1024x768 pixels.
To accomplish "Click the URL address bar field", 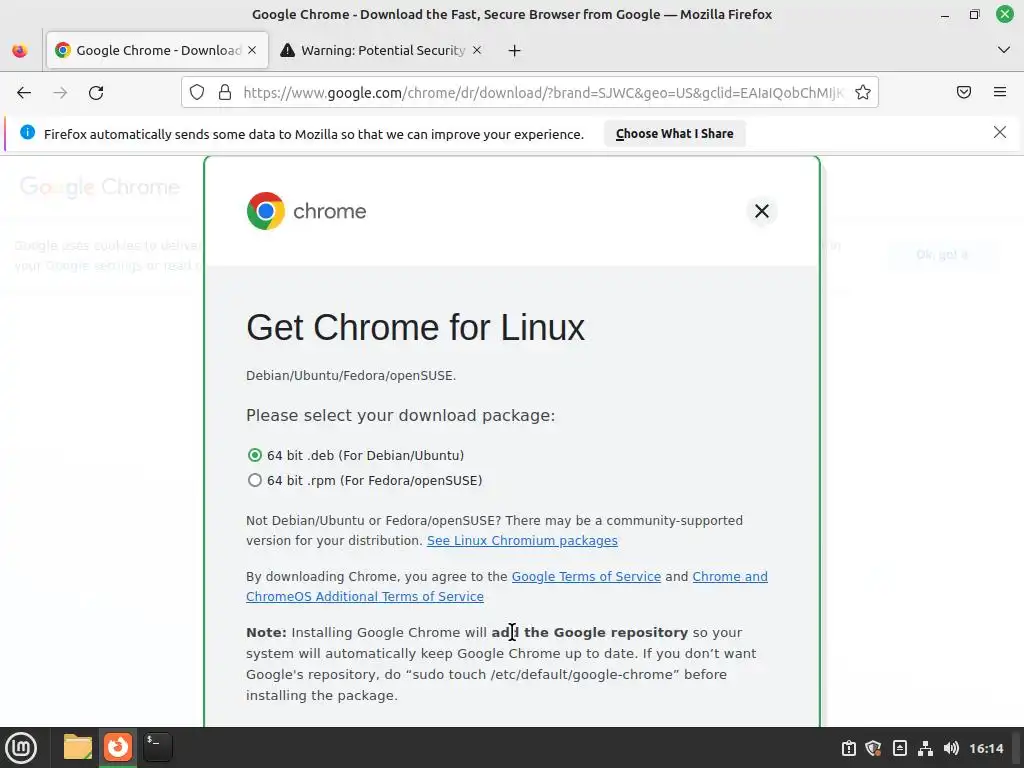I will point(530,92).
